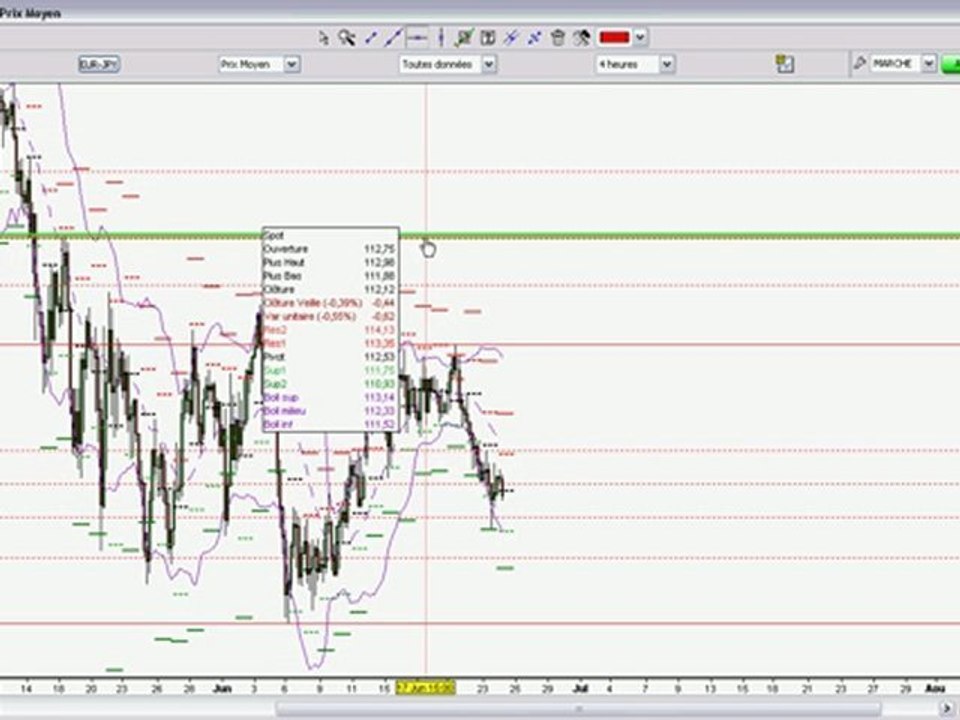Click the scrollbar right arrow
The image size is (960, 720).
point(948,709)
